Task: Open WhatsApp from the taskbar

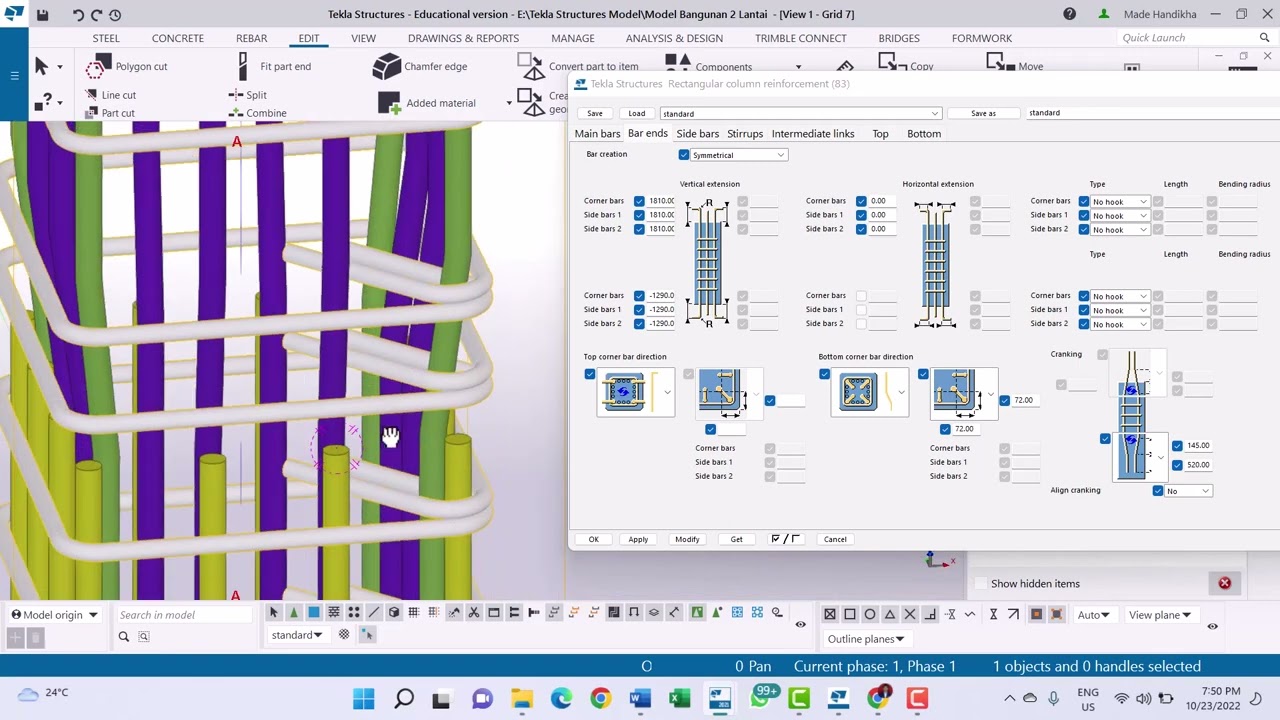Action: tap(760, 698)
